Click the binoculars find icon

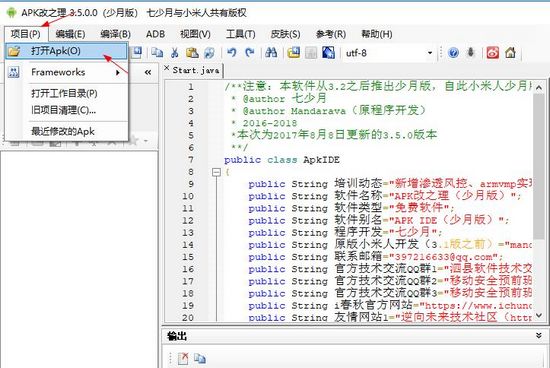271,53
